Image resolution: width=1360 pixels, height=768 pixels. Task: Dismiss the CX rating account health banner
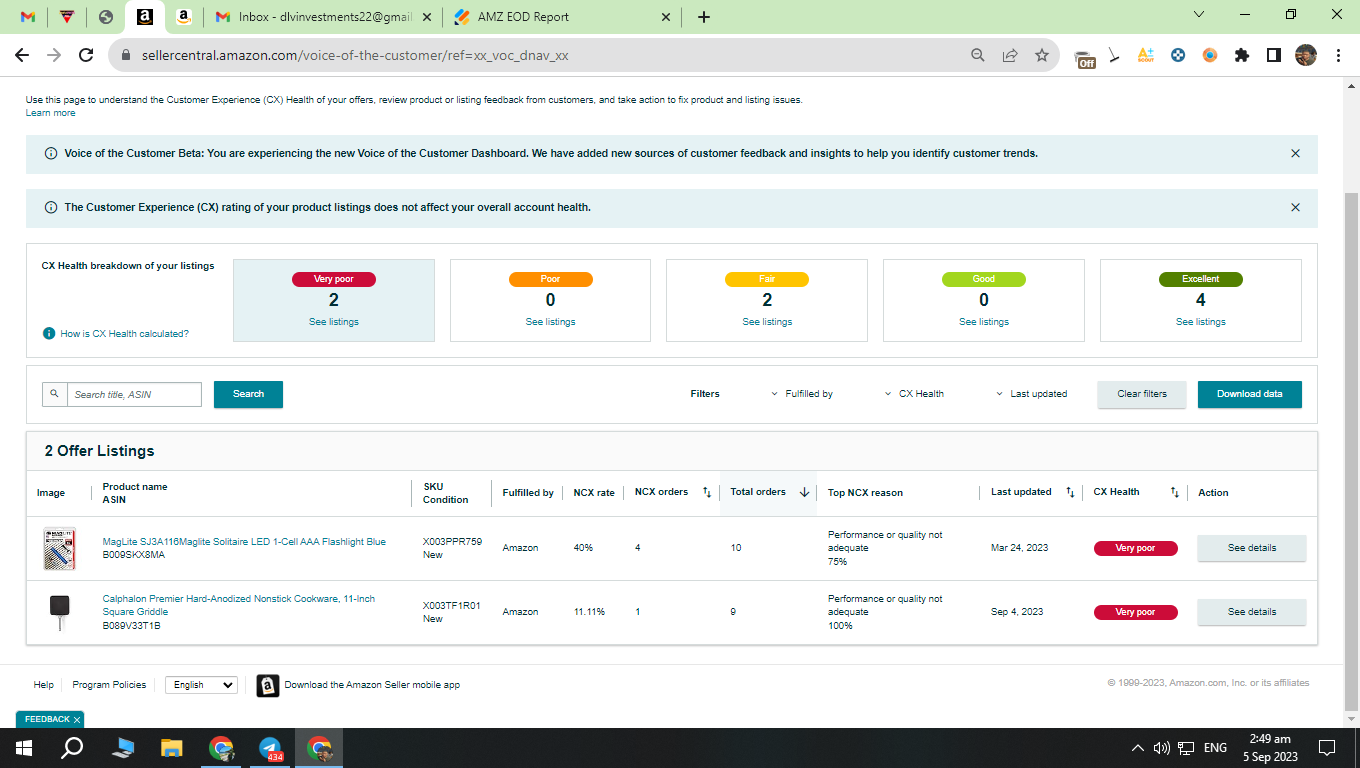[x=1296, y=208]
